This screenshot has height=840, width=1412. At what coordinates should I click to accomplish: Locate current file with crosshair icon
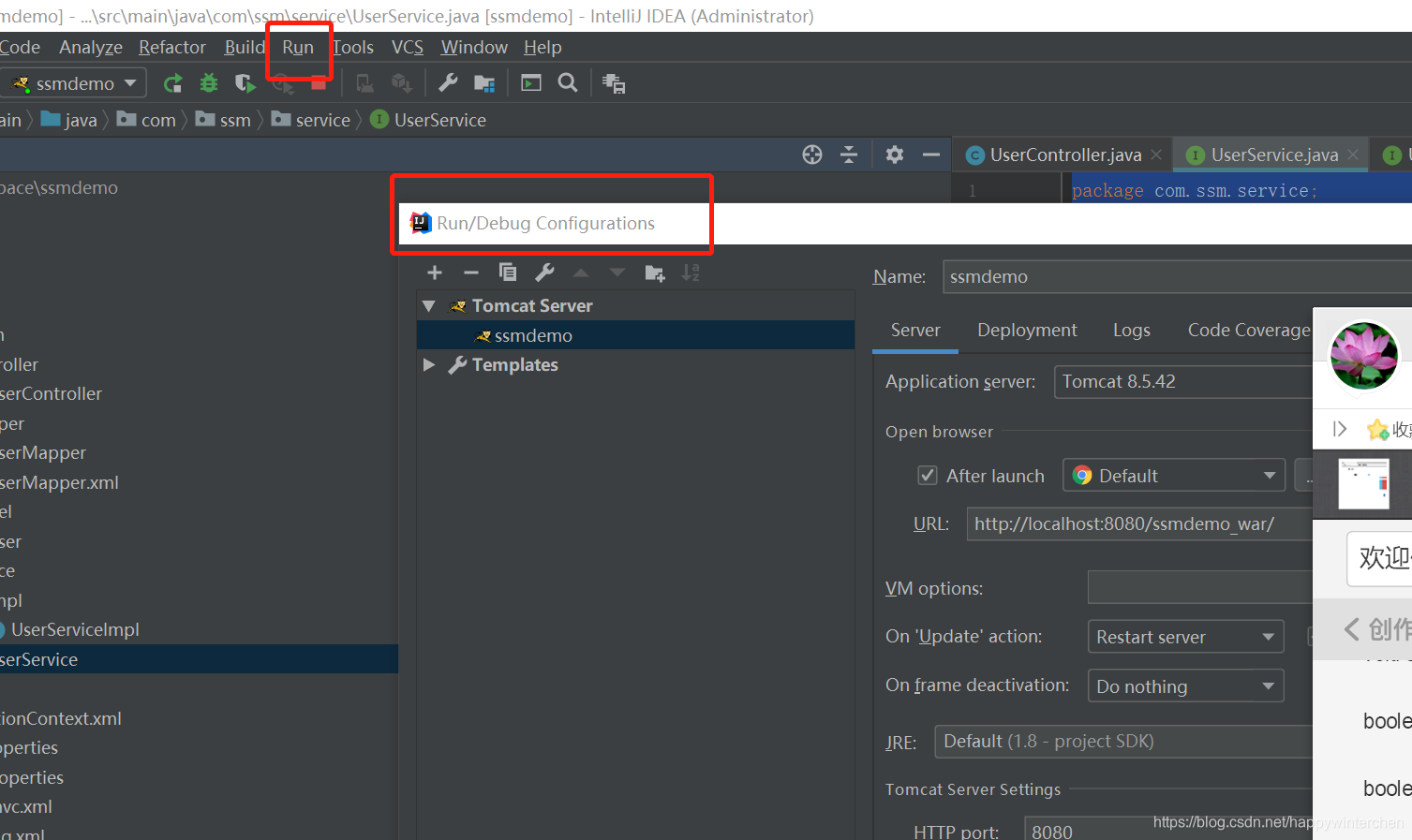812,155
